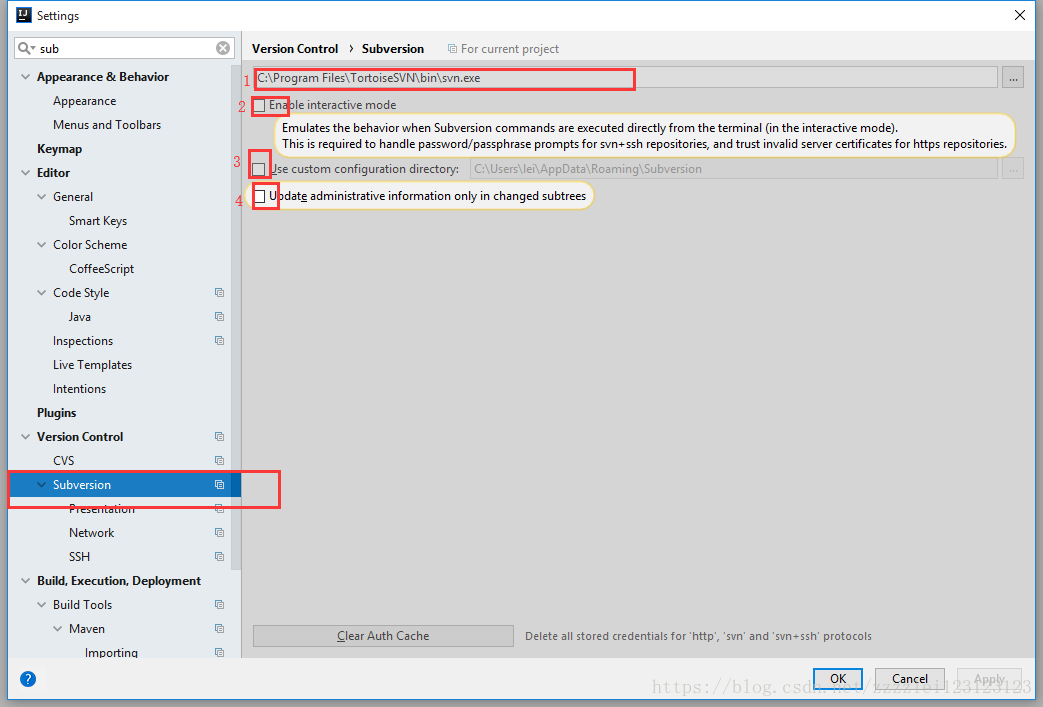Viewport: 1043px width, 707px height.
Task: Click the project-level icon beside Build Tools
Action: 220,605
